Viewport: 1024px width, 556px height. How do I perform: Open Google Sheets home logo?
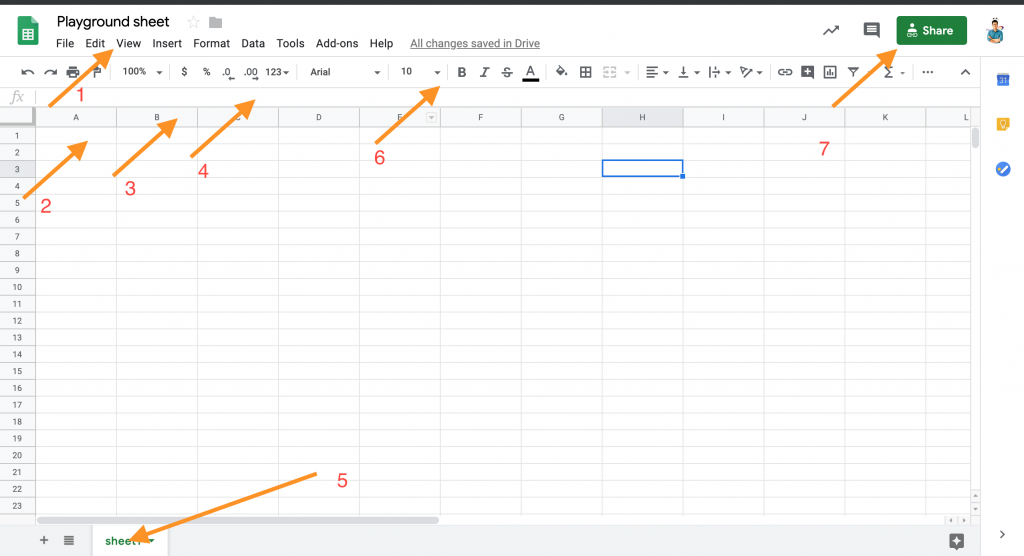[x=27, y=31]
